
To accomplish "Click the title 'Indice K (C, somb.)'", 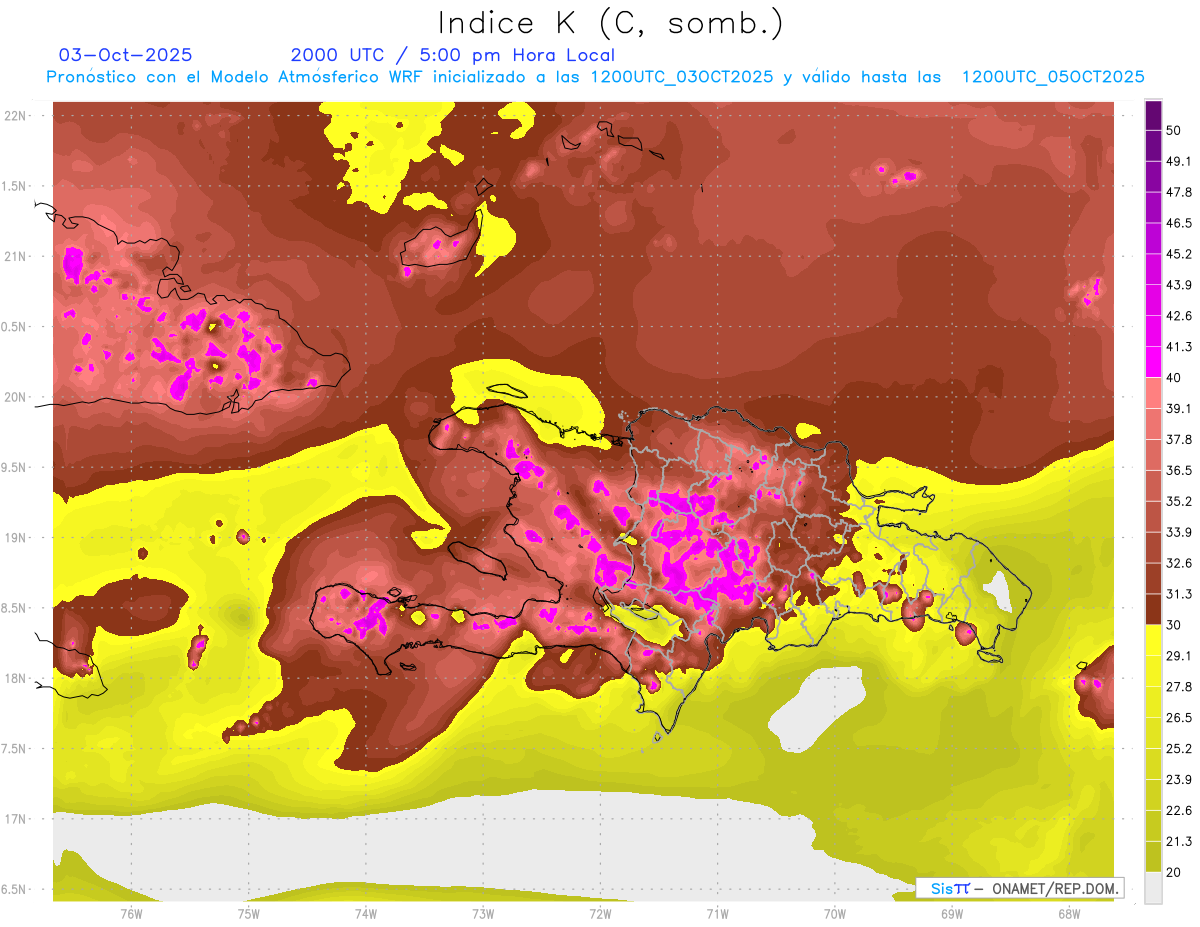I will click(x=610, y=22).
